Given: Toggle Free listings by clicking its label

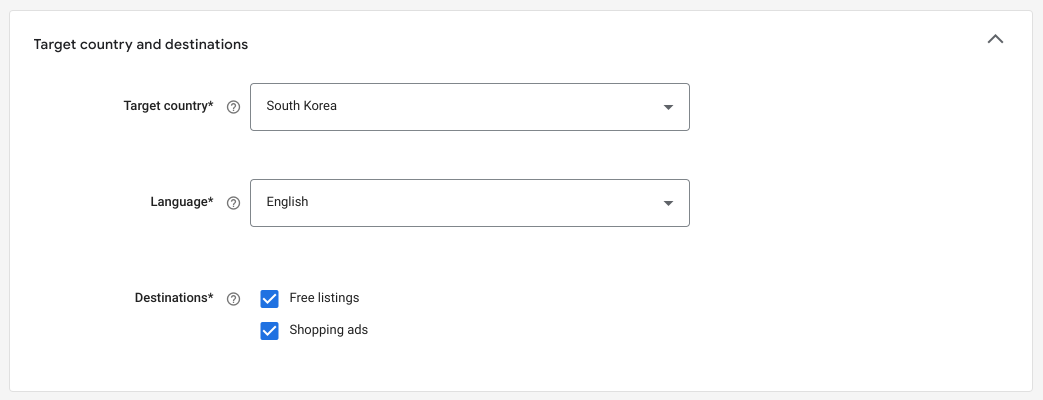Looking at the screenshot, I should 324,298.
